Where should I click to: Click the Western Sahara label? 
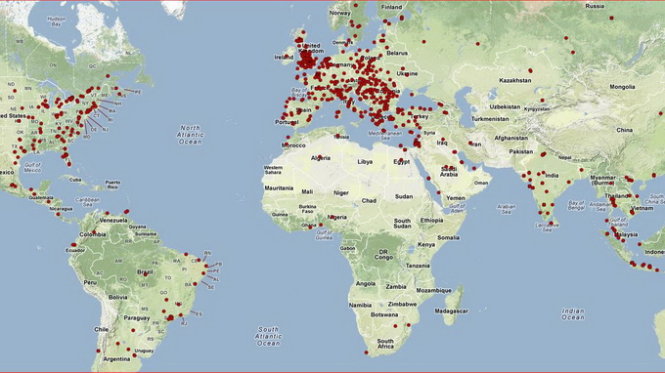(x=273, y=170)
